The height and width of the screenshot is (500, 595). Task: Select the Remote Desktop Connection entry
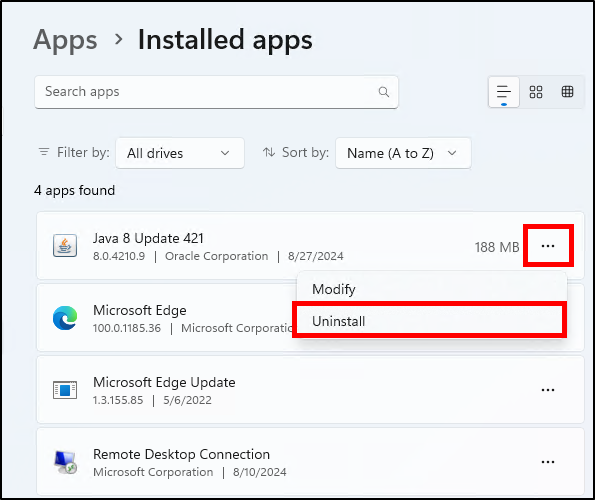(310, 462)
